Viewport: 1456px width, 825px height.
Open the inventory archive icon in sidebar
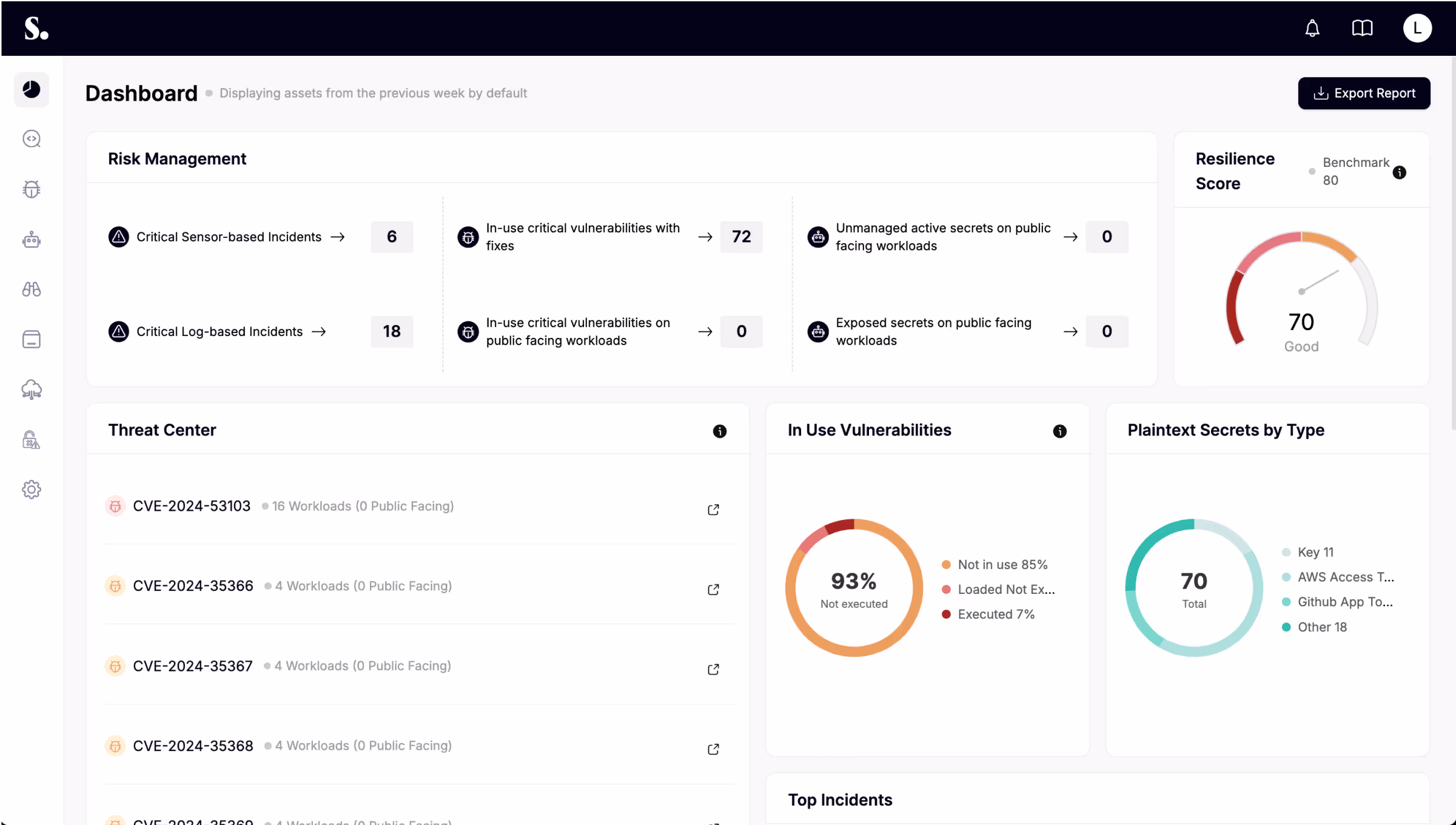coord(31,339)
